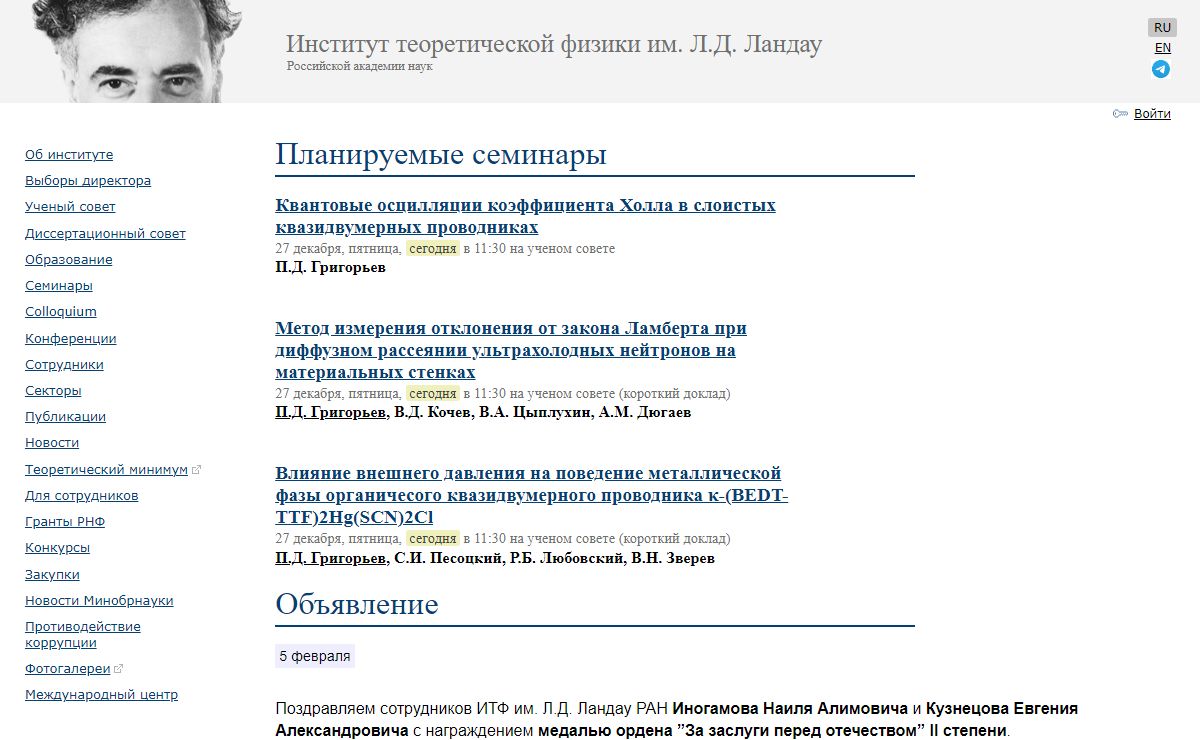The height and width of the screenshot is (740, 1200).
Task: Open seminar Метод измерения отклонения от закона Ламберта
Action: [x=511, y=350]
